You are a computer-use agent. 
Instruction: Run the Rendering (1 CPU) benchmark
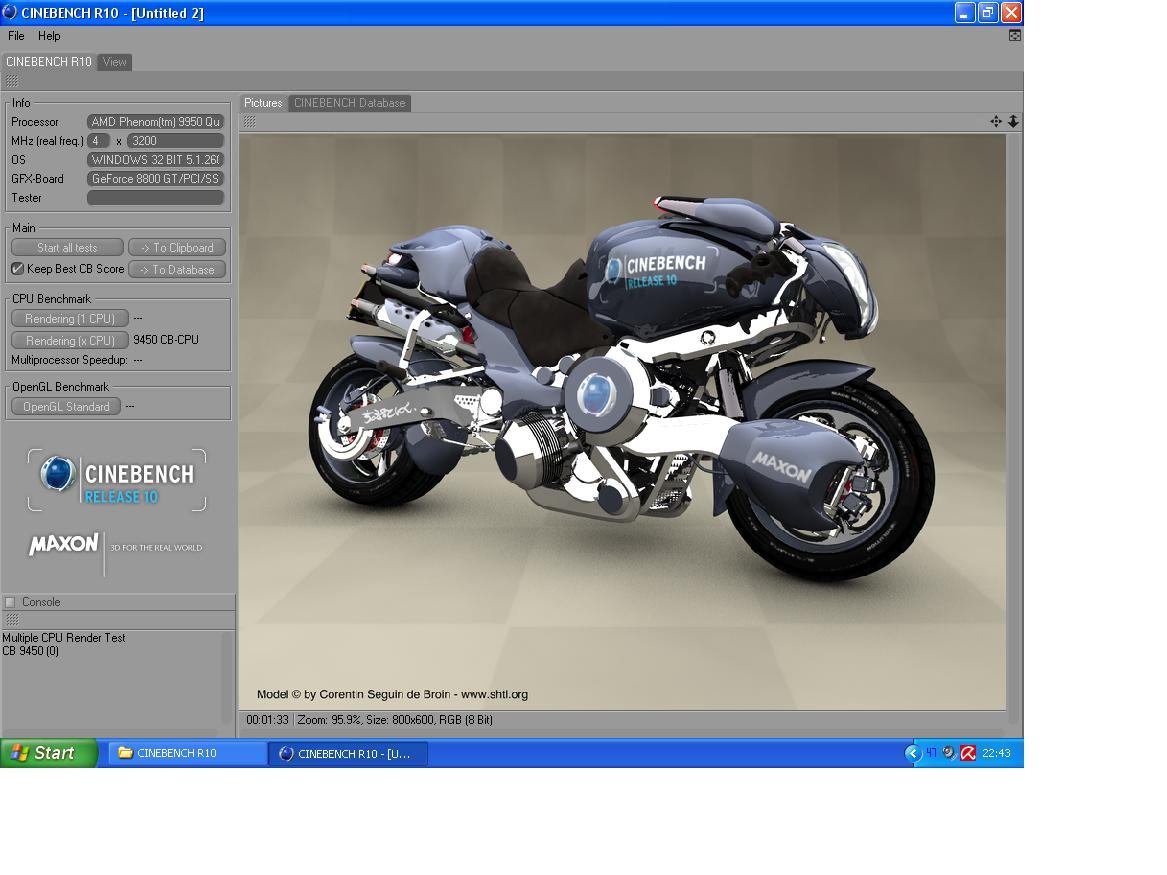pos(70,318)
